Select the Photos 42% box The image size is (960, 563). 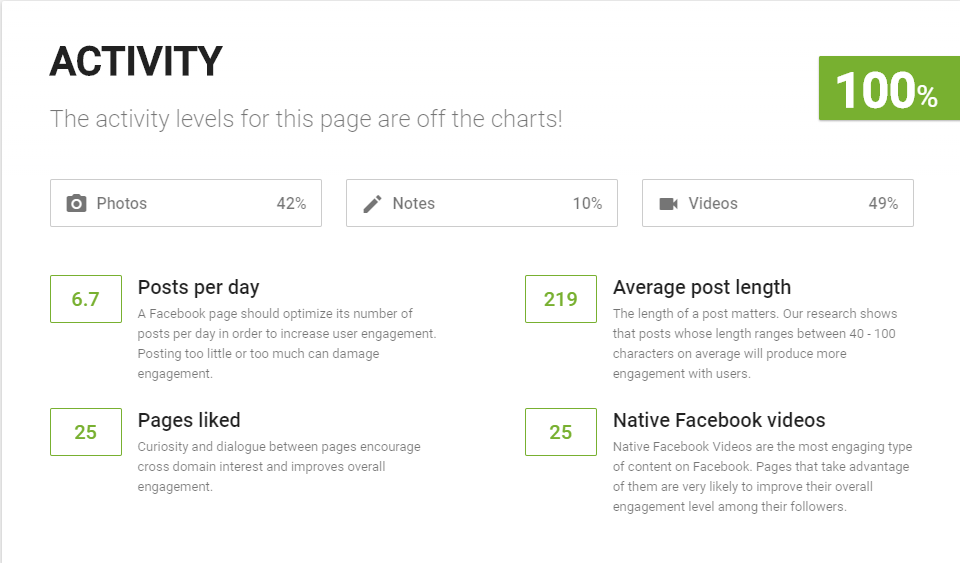(186, 203)
